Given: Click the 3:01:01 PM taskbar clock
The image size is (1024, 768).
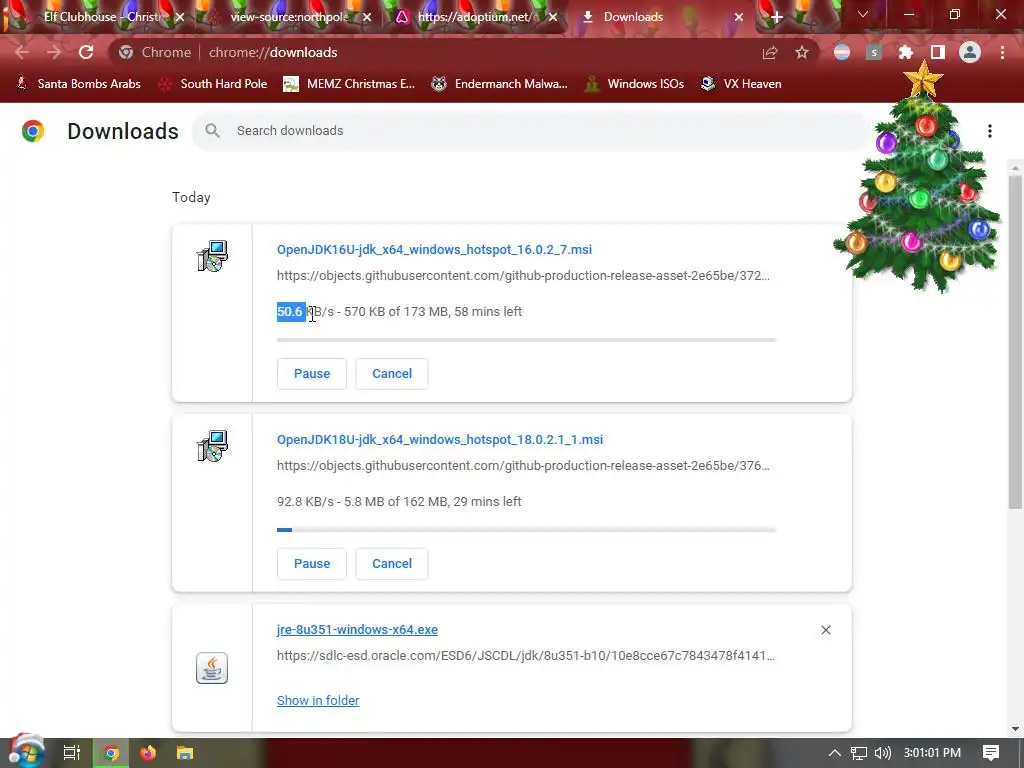Looking at the screenshot, I should [932, 753].
